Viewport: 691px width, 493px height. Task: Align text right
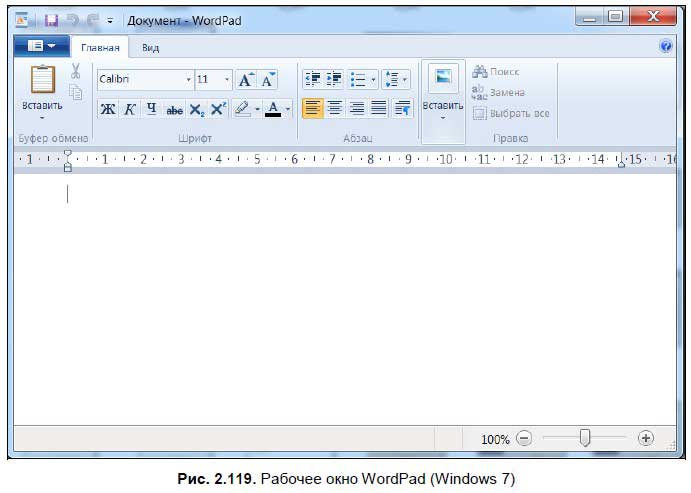coord(357,108)
